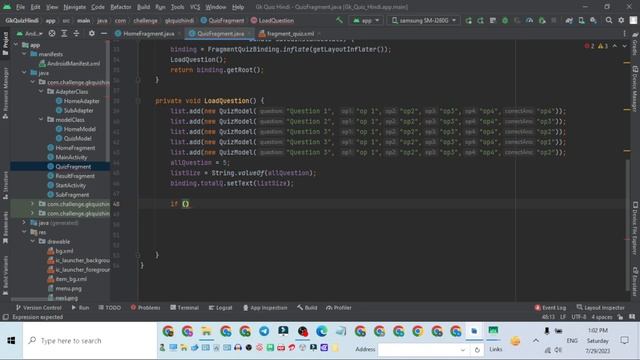Collapse the AdapterClass package
Image resolution: width=640 pixels, height=360 pixels.
click(x=41, y=91)
